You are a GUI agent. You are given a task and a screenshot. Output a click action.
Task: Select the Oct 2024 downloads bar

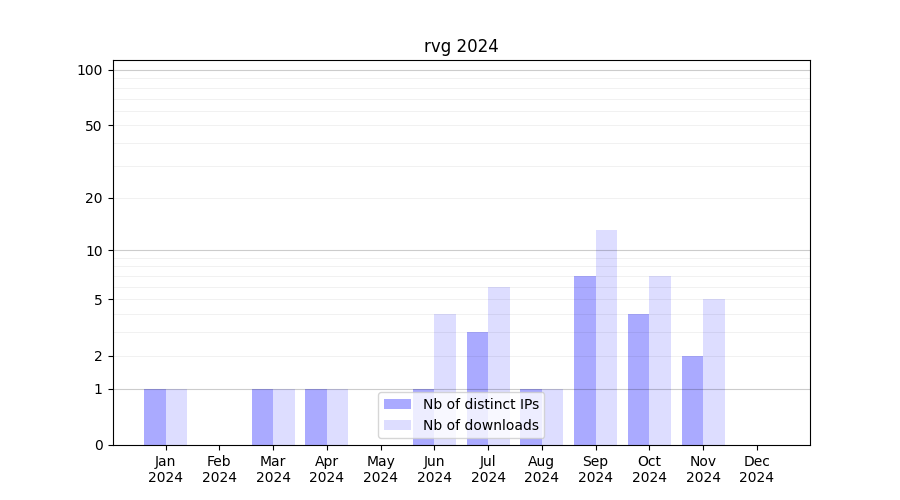click(x=660, y=360)
